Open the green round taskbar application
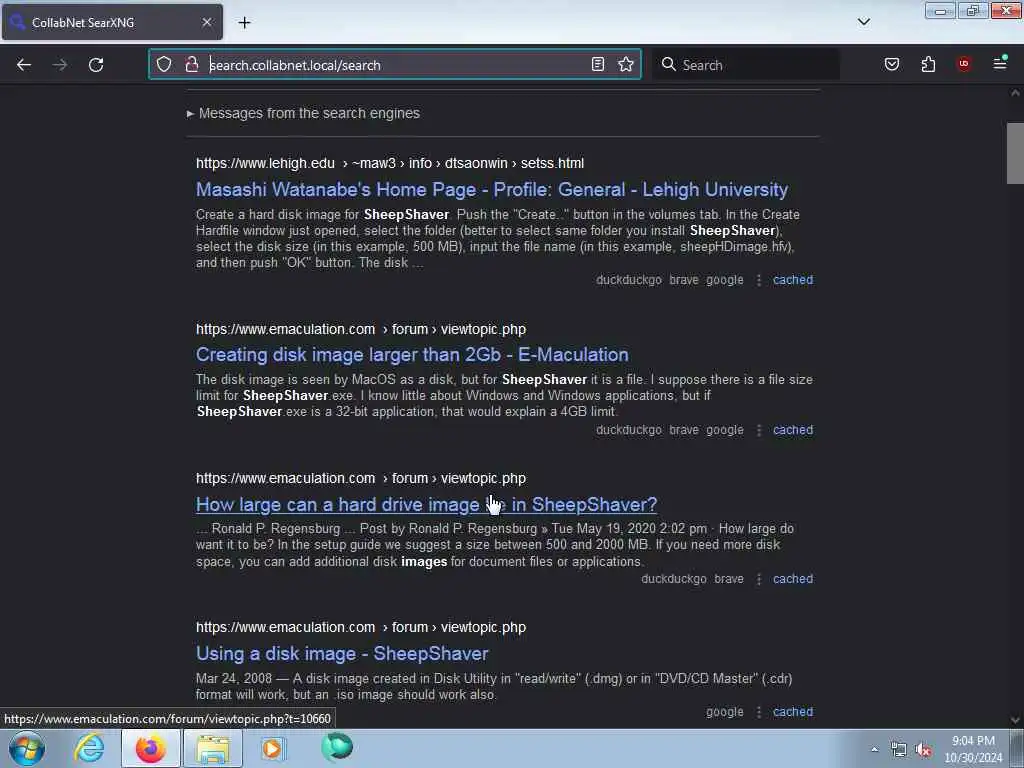The width and height of the screenshot is (1024, 768). point(337,748)
